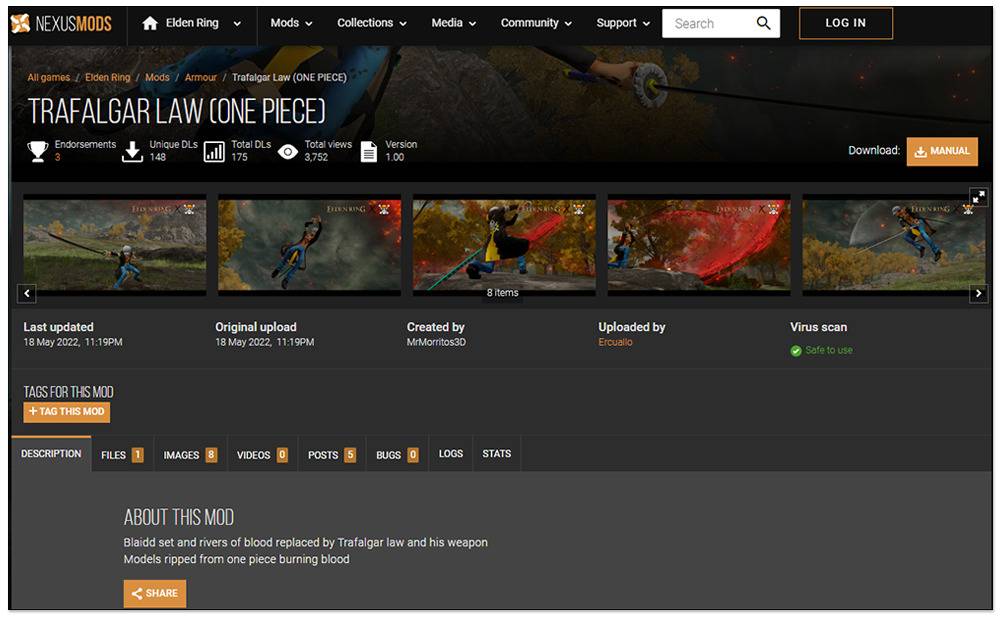Switch to the Videos tab
Viewport: 1000px width, 617px height.
[262, 454]
